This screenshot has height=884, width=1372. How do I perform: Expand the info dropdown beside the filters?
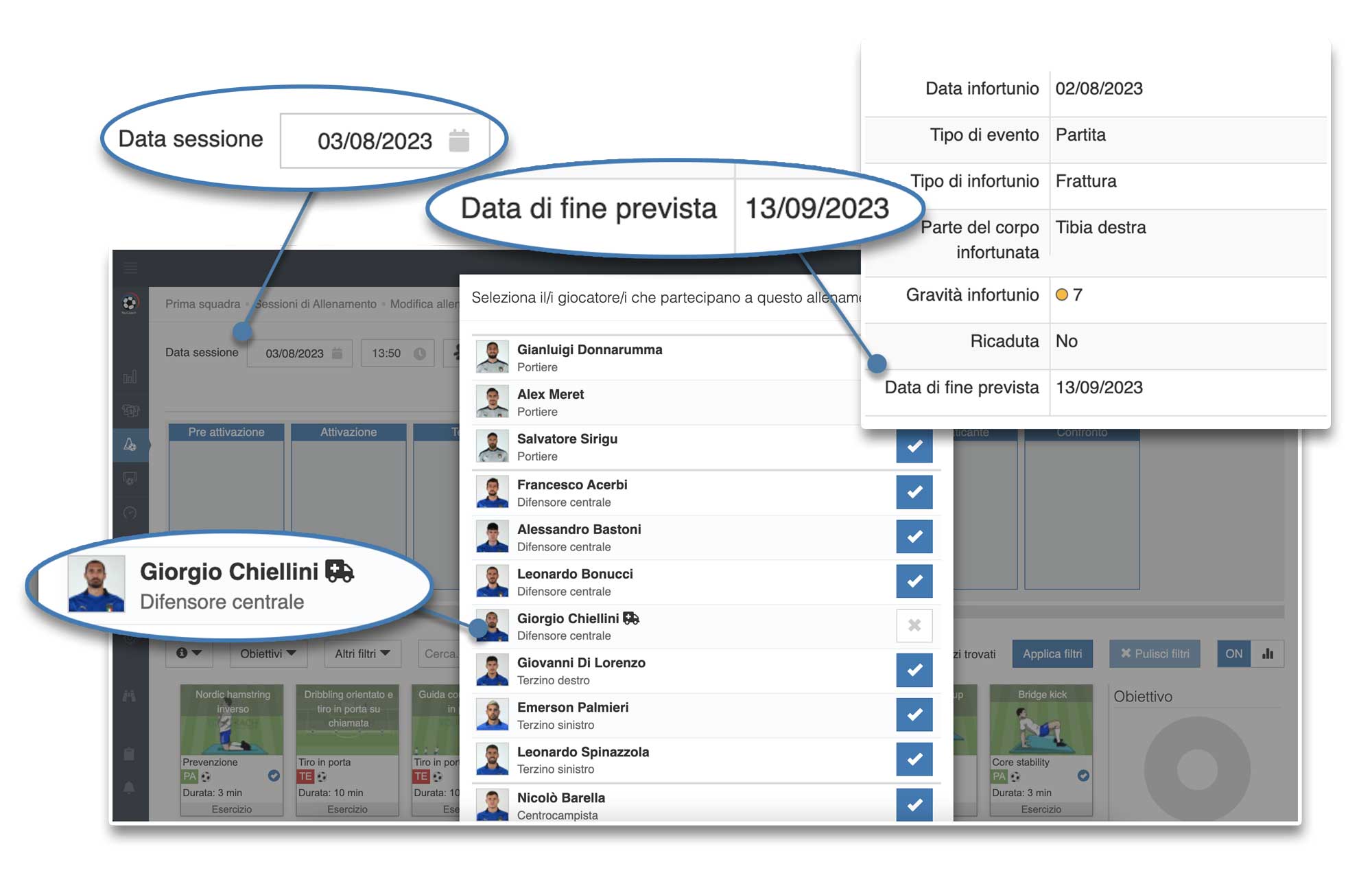pos(189,653)
